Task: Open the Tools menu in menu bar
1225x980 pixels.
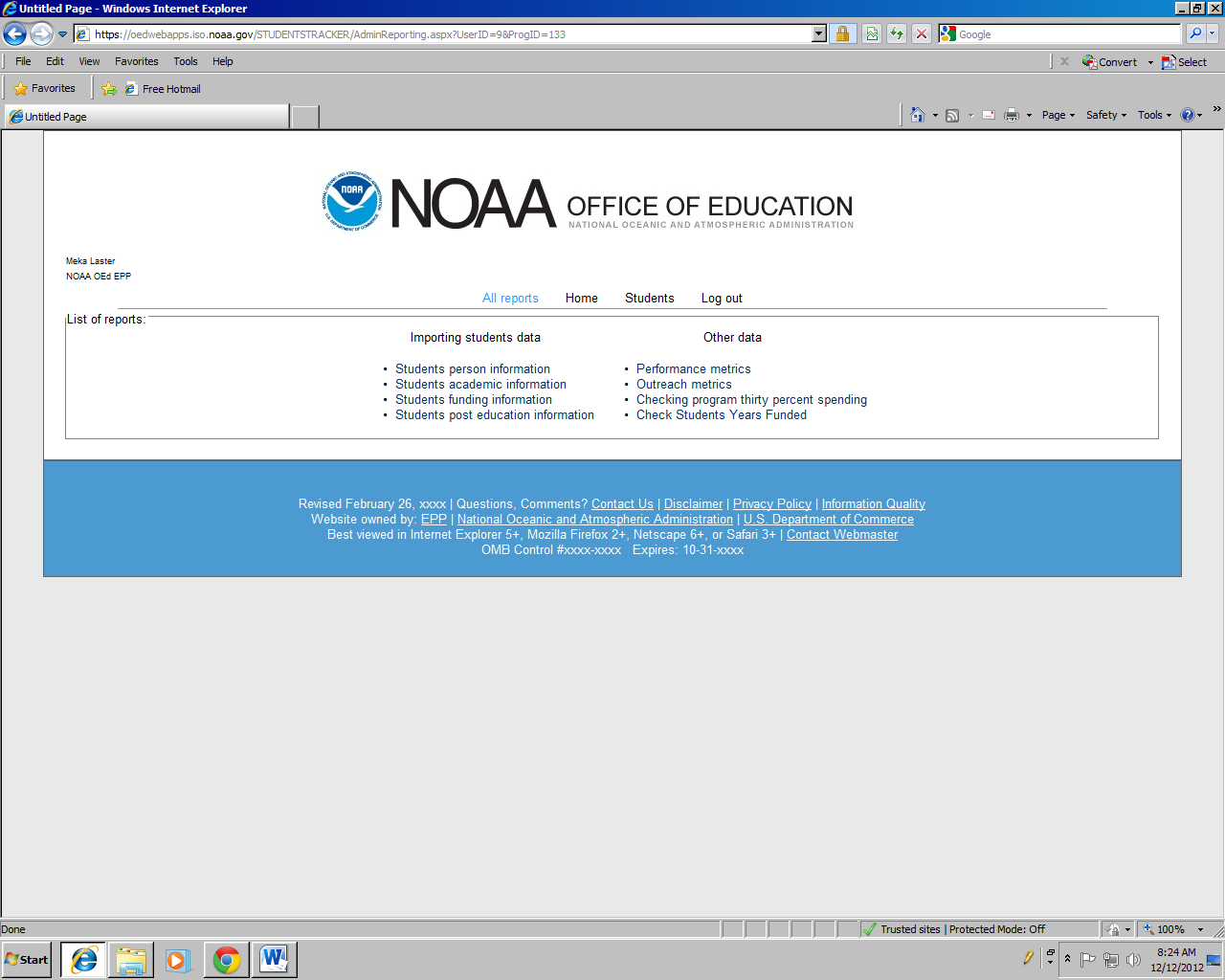Action: click(x=186, y=61)
